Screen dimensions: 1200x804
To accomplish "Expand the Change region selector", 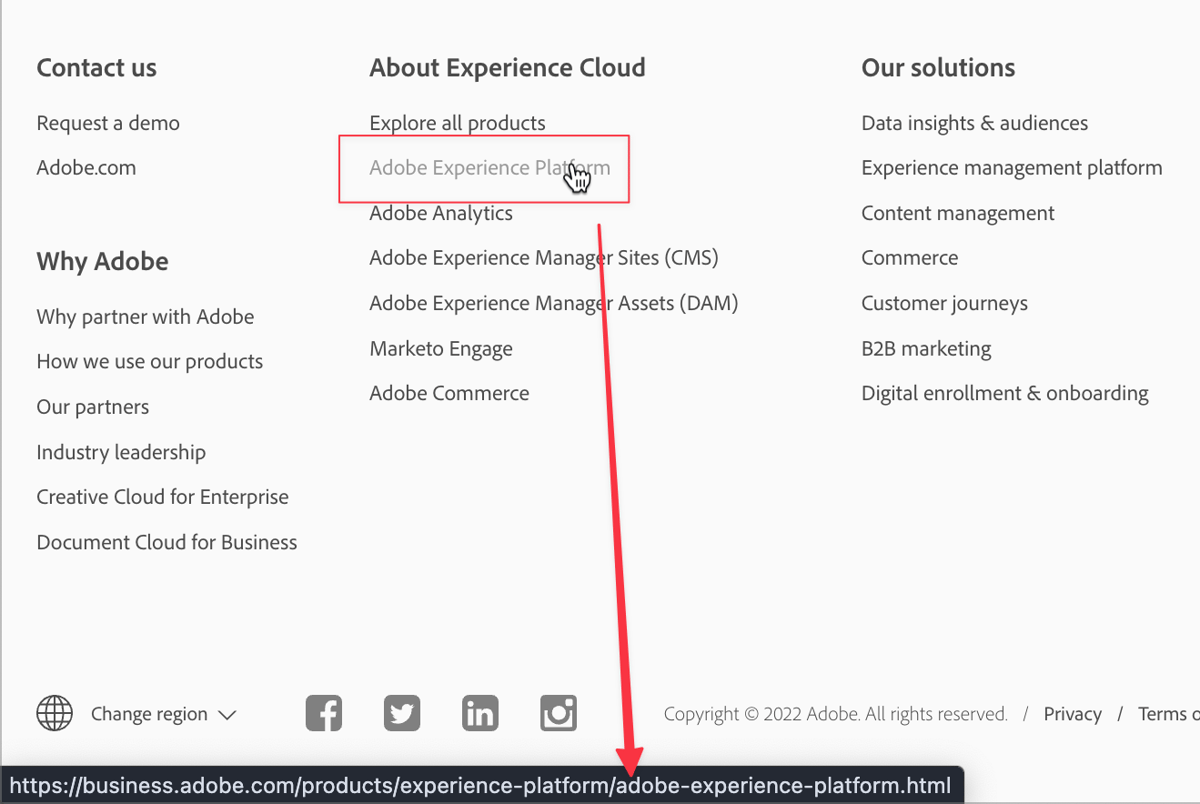I will [163, 713].
